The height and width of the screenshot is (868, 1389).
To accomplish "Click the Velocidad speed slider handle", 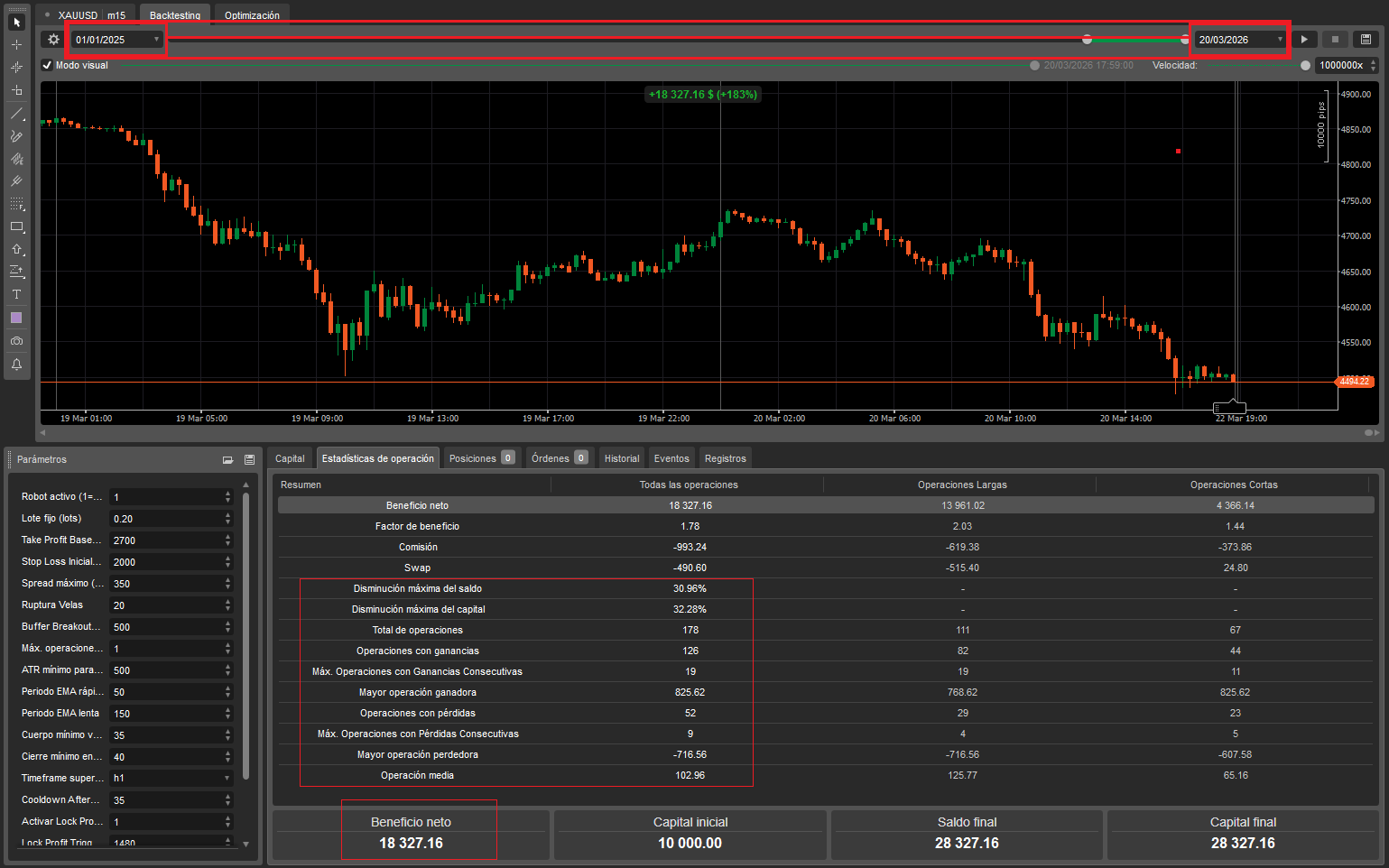I will (x=1305, y=65).
